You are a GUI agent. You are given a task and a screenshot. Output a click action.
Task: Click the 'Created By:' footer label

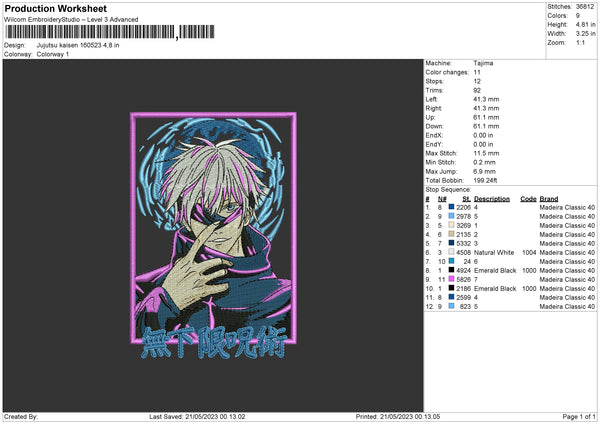click(x=21, y=417)
